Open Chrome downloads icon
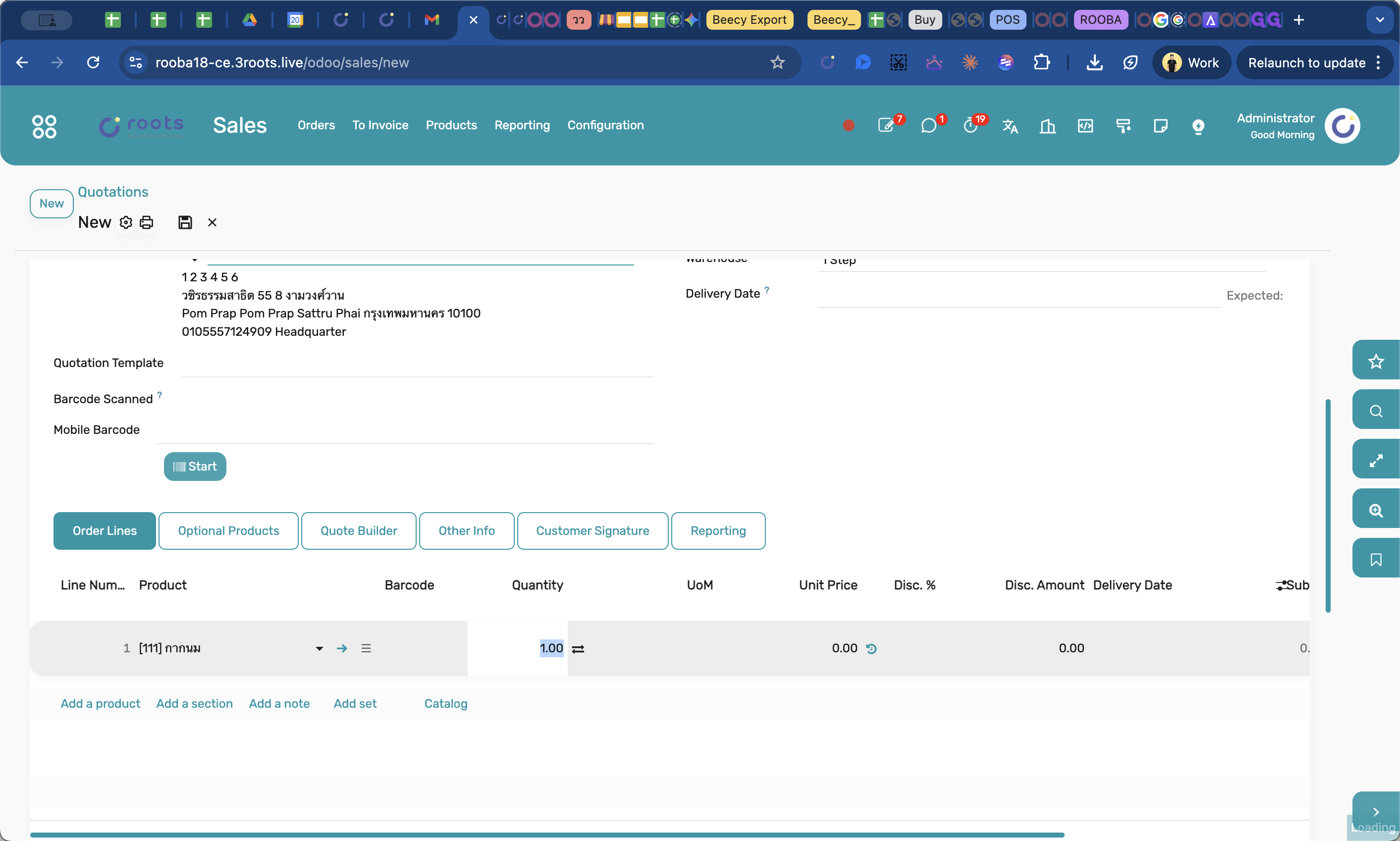This screenshot has height=841, width=1400. [x=1094, y=63]
